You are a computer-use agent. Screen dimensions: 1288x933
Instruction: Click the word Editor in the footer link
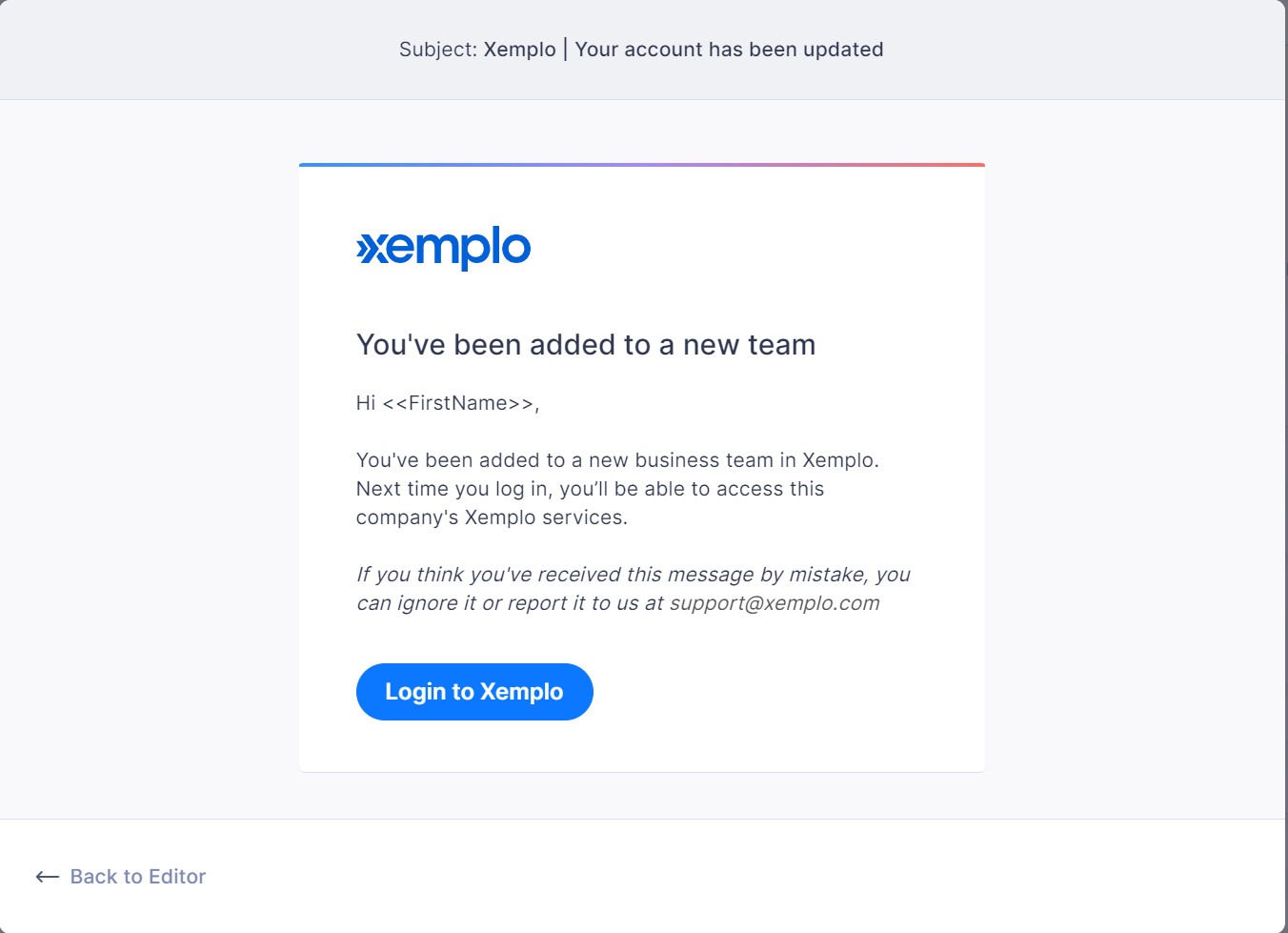(x=177, y=877)
